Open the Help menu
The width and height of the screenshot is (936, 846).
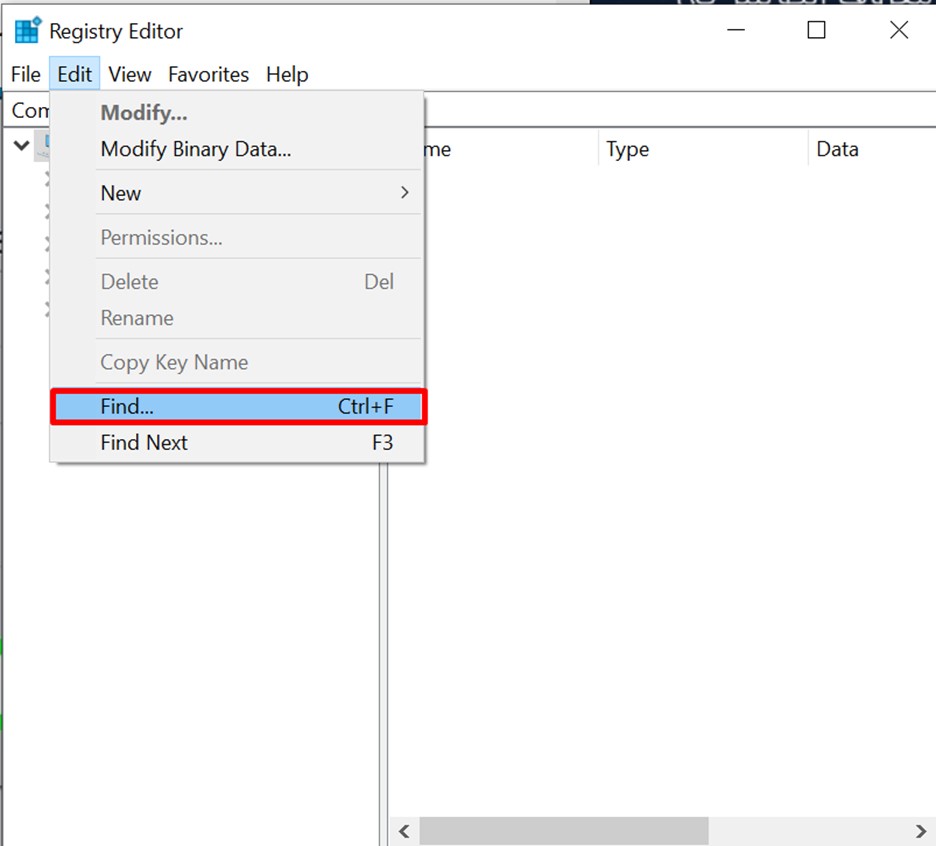(x=287, y=75)
